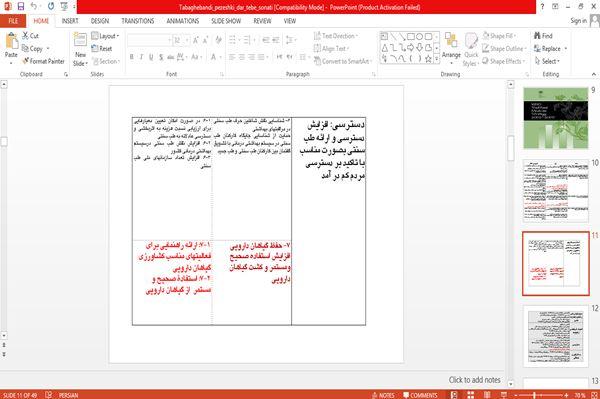Click Reset in the Slides group
The image size is (600, 399).
pos(102,49)
